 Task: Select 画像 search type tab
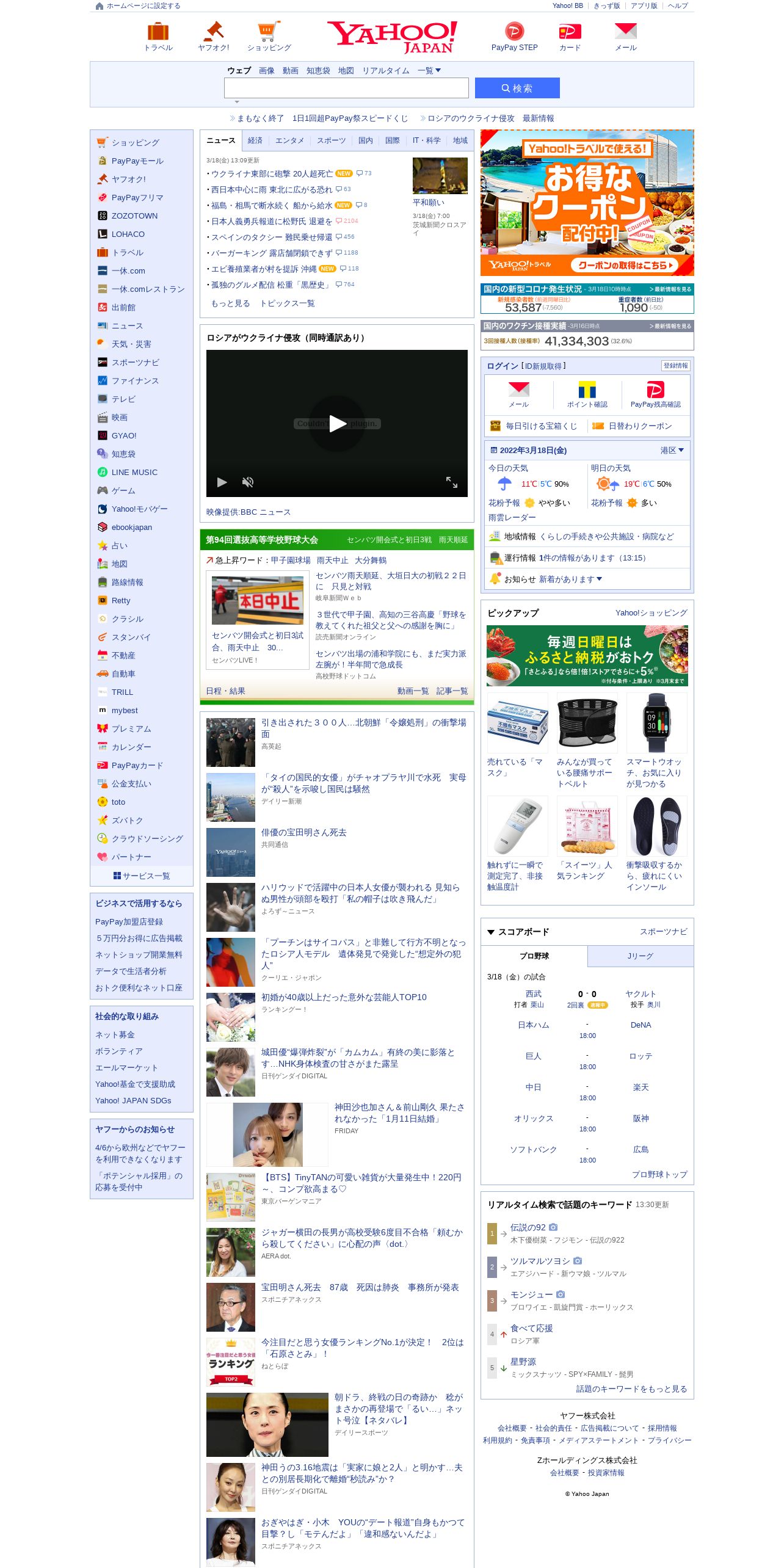click(267, 71)
